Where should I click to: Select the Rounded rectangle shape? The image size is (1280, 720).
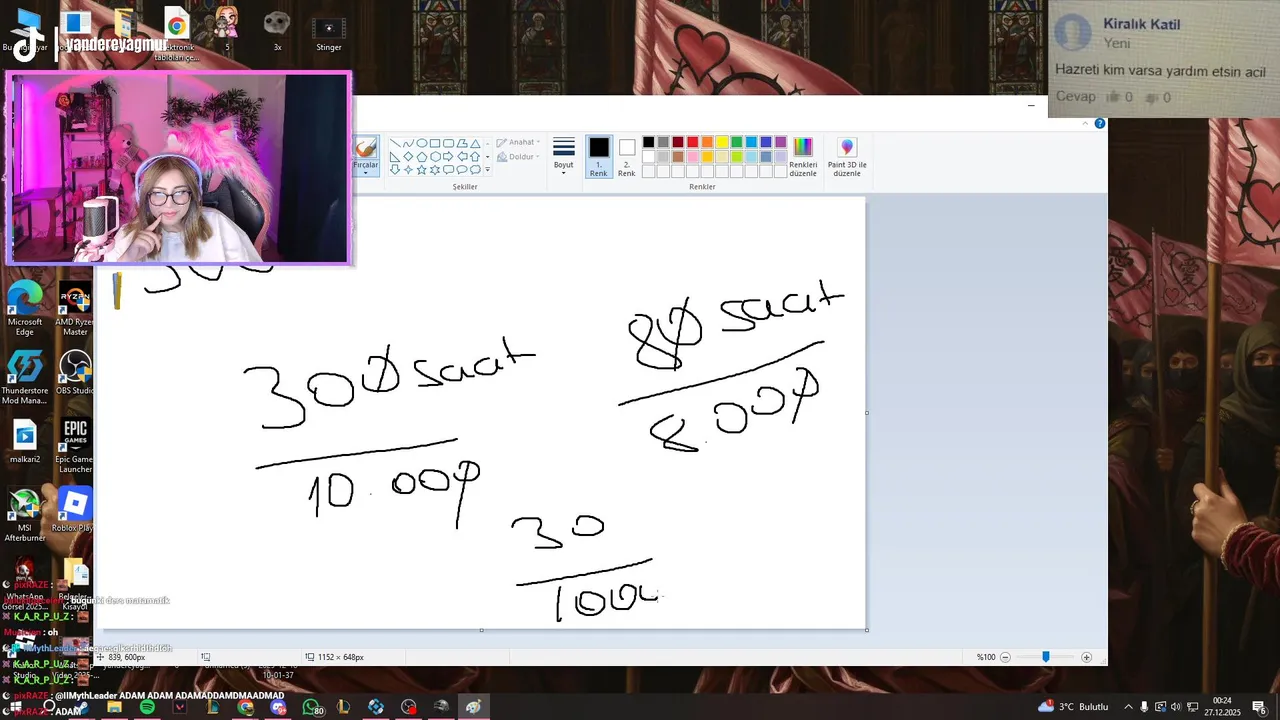click(448, 143)
